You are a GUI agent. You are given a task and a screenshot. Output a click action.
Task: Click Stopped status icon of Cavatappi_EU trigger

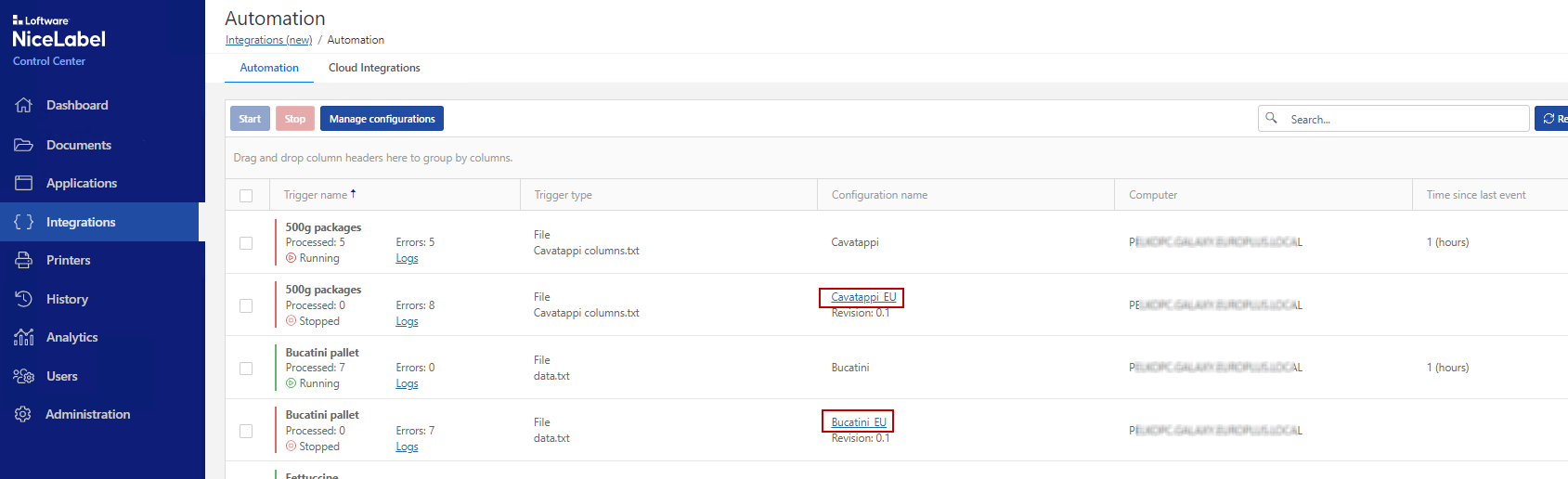[291, 321]
